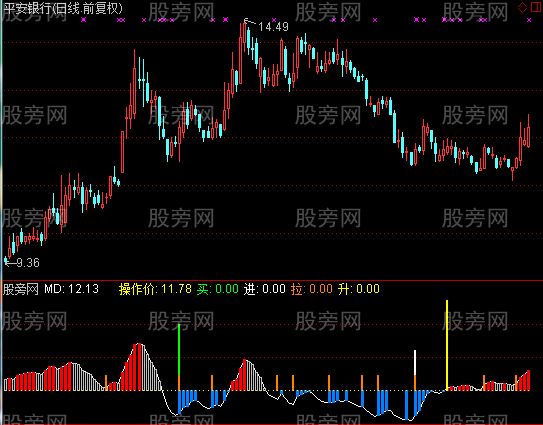
Task: Click the 操作价: 11.78 value
Action: [x=155, y=289]
